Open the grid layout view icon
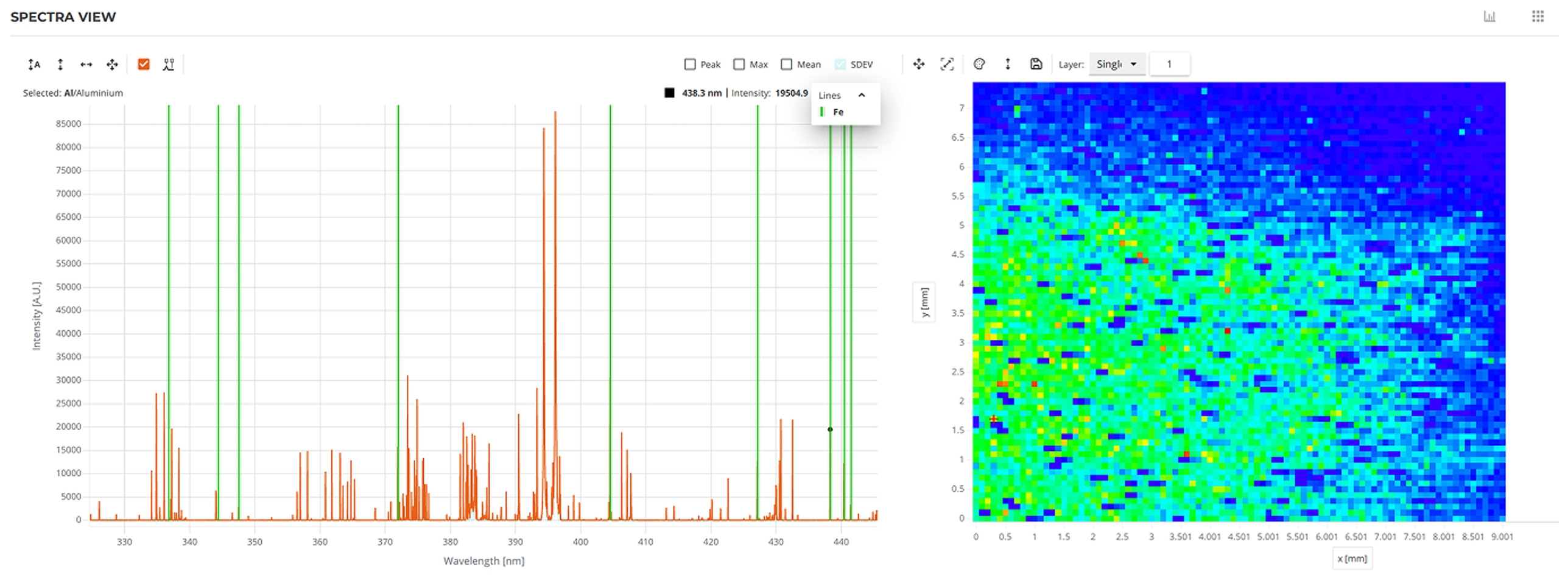This screenshot has height=577, width=1568. coord(1538,16)
